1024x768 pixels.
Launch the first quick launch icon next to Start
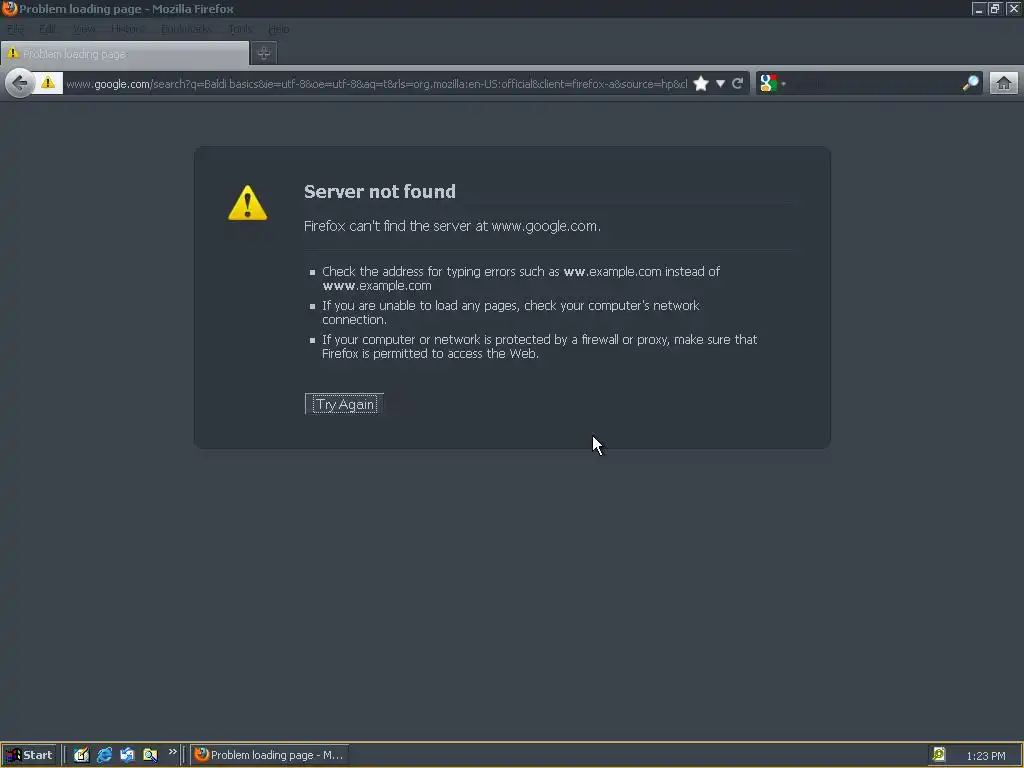click(x=81, y=755)
